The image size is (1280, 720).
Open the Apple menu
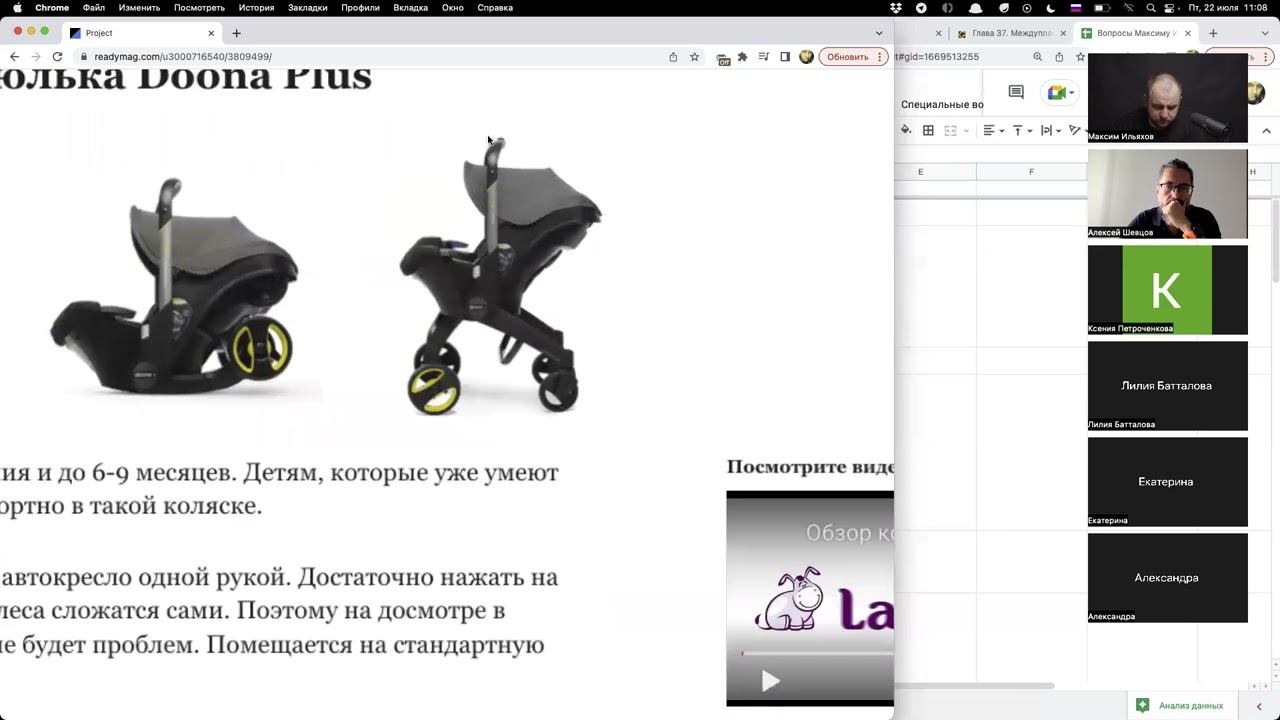point(17,8)
